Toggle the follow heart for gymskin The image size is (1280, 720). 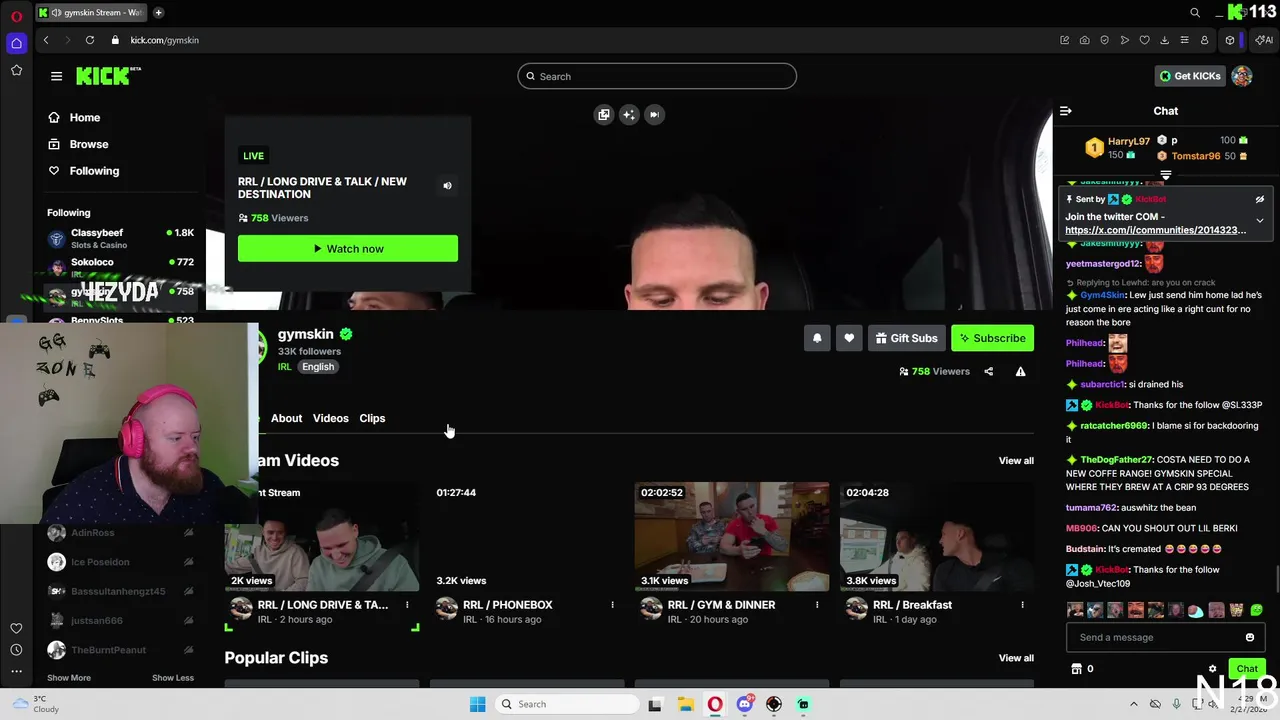coord(849,338)
